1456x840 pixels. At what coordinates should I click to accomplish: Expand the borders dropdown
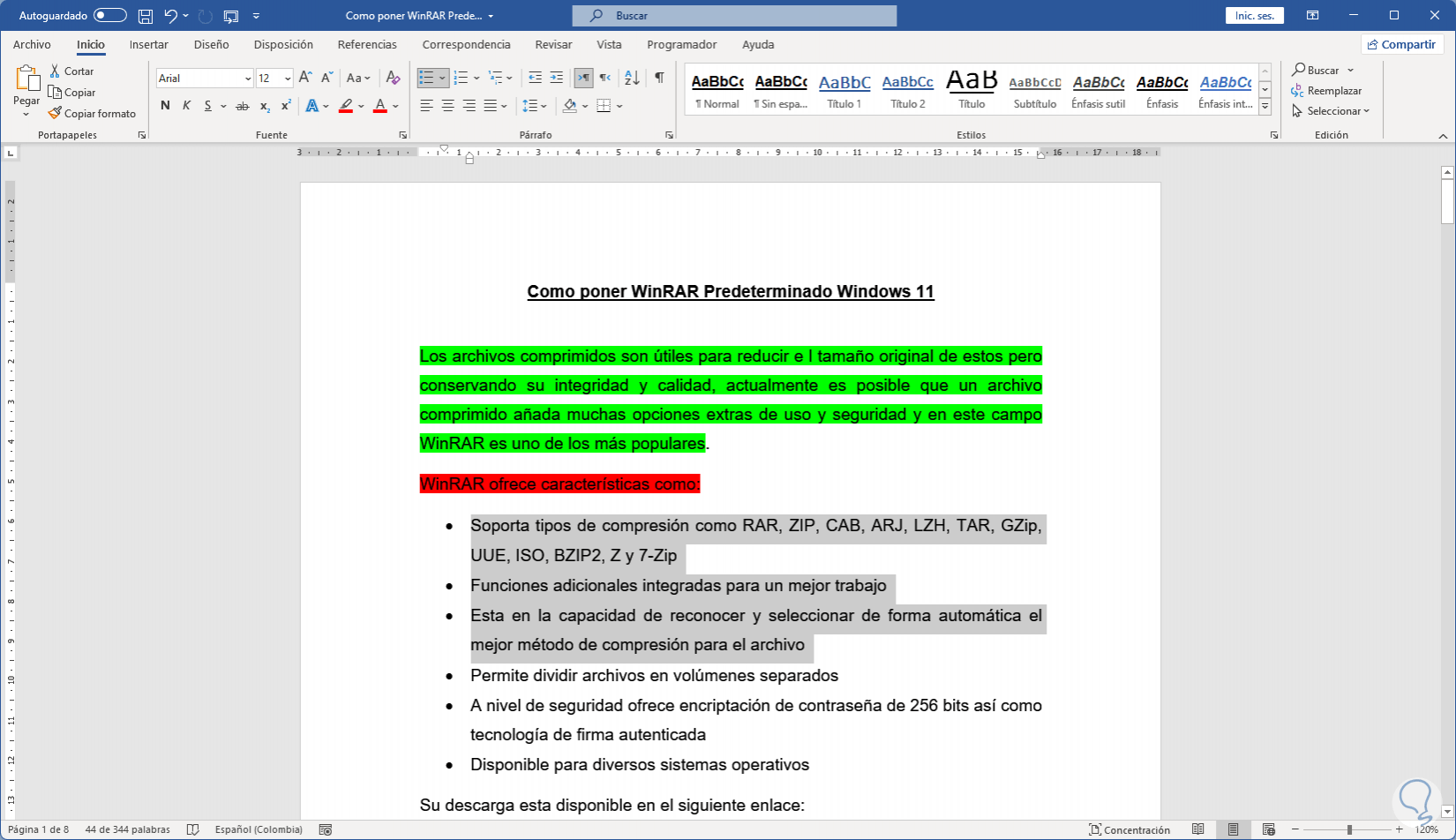(619, 106)
